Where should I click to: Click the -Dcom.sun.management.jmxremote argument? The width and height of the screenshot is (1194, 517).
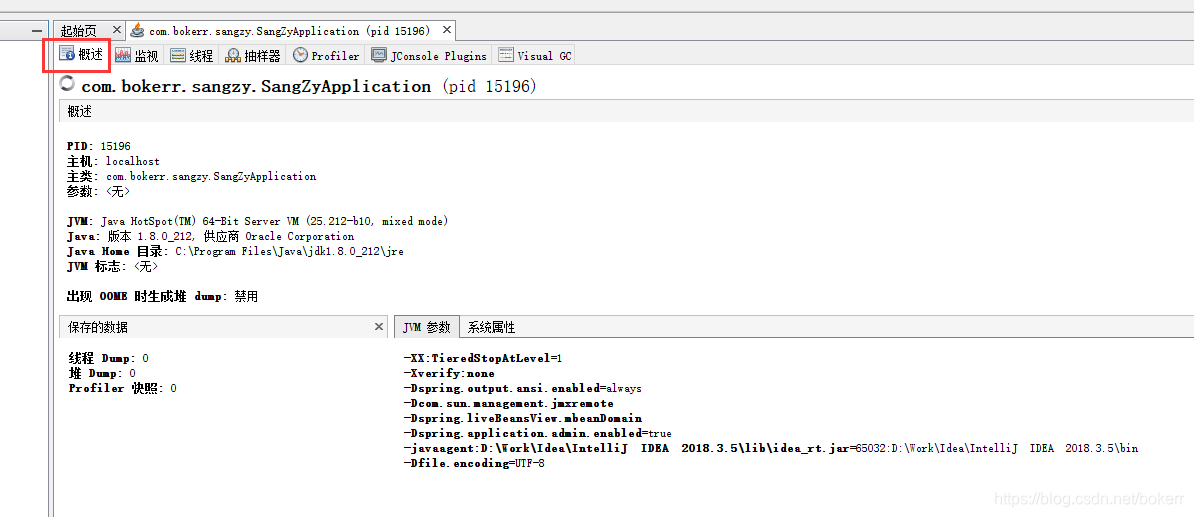pyautogui.click(x=509, y=404)
